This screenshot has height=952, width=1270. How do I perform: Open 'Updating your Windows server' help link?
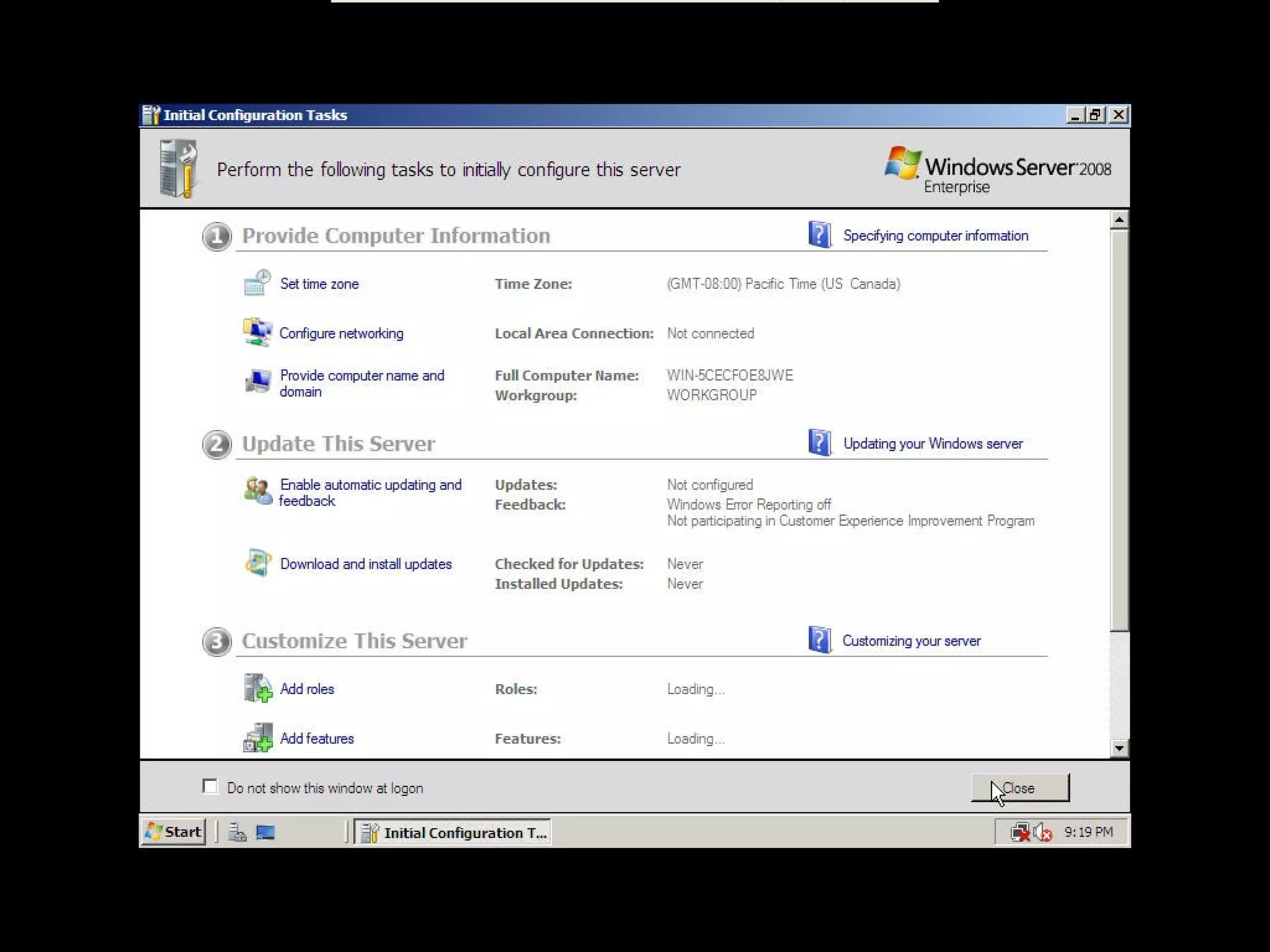point(933,444)
